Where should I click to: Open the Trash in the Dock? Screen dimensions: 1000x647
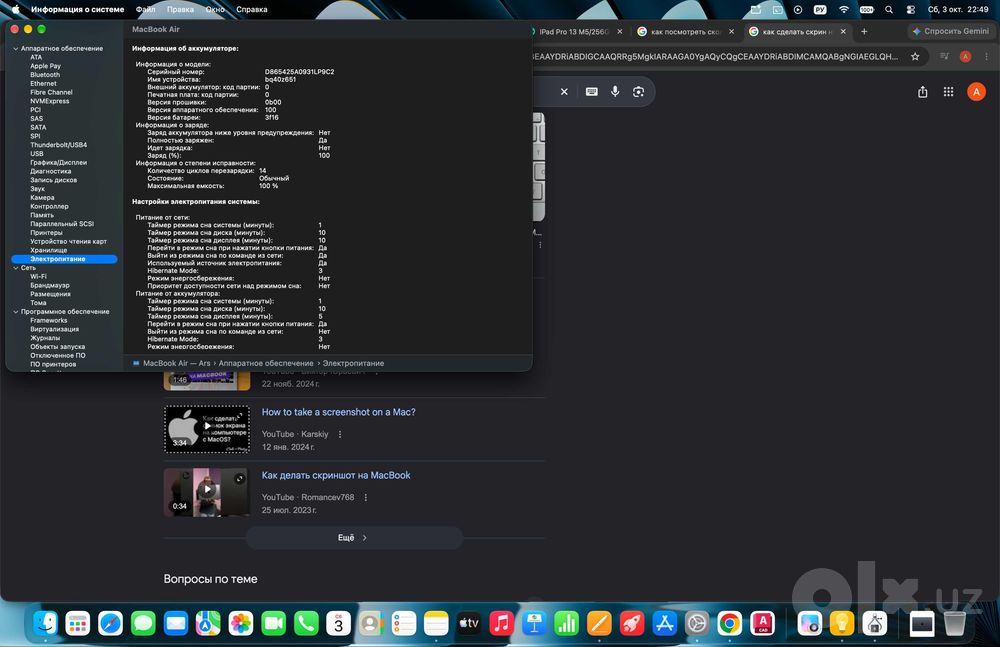(x=954, y=623)
